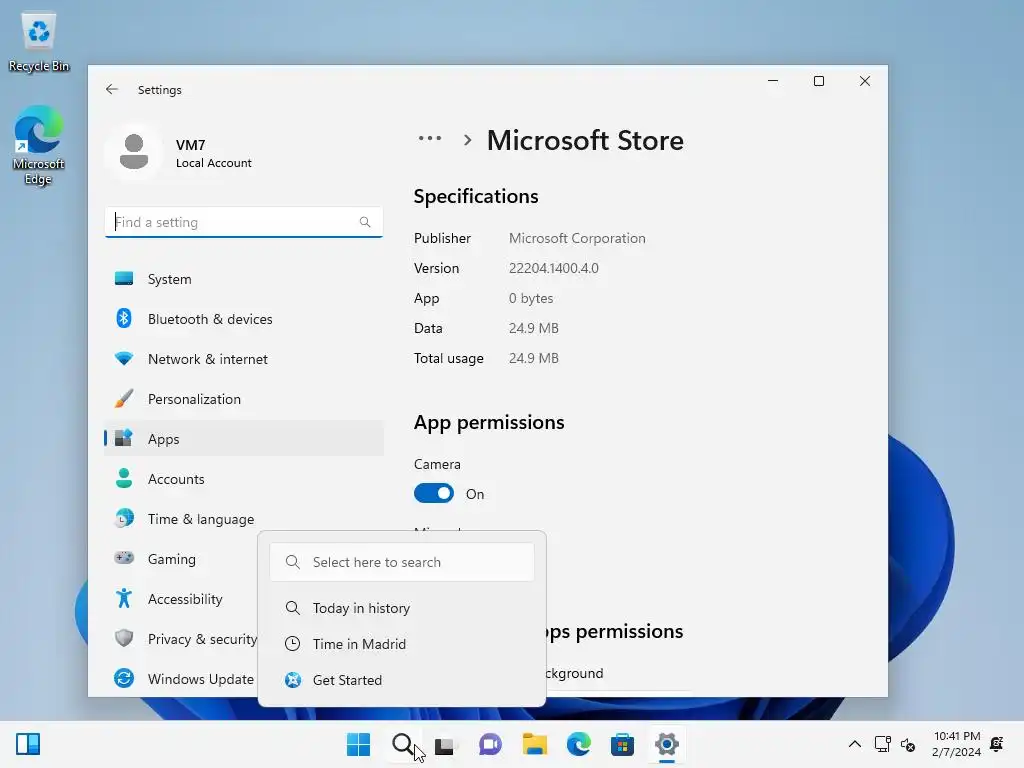Click Select here to search box
This screenshot has height=768, width=1024.
click(402, 562)
